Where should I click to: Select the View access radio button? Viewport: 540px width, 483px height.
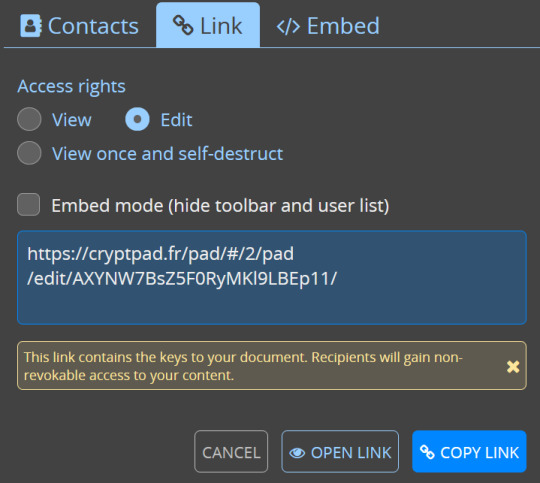tap(29, 119)
